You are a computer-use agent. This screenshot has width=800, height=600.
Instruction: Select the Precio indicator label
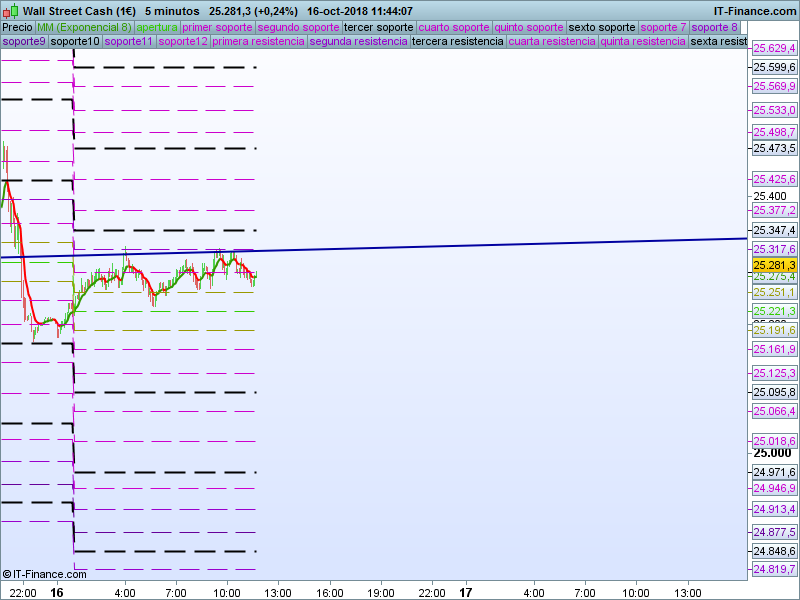click(x=17, y=27)
